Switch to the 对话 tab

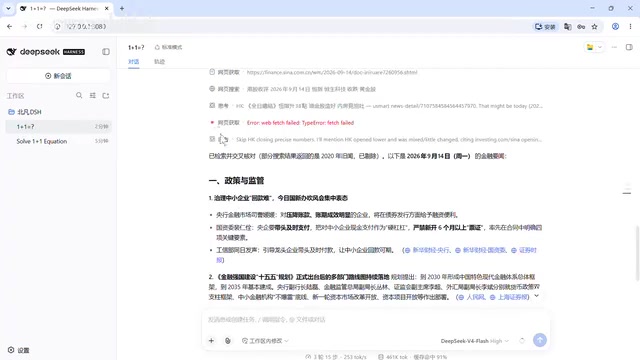tap(133, 62)
